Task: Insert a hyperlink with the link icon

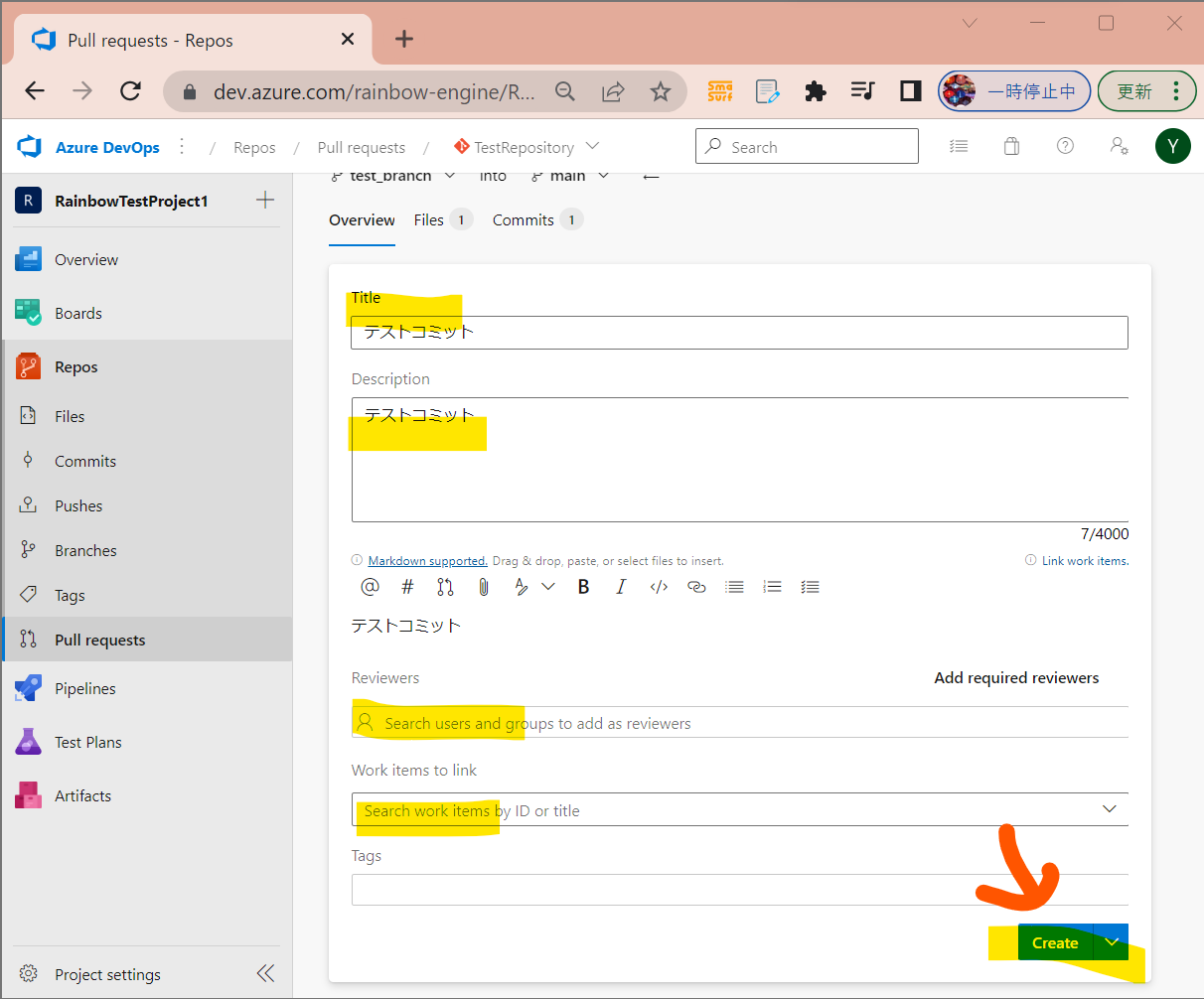Action: pos(696,587)
